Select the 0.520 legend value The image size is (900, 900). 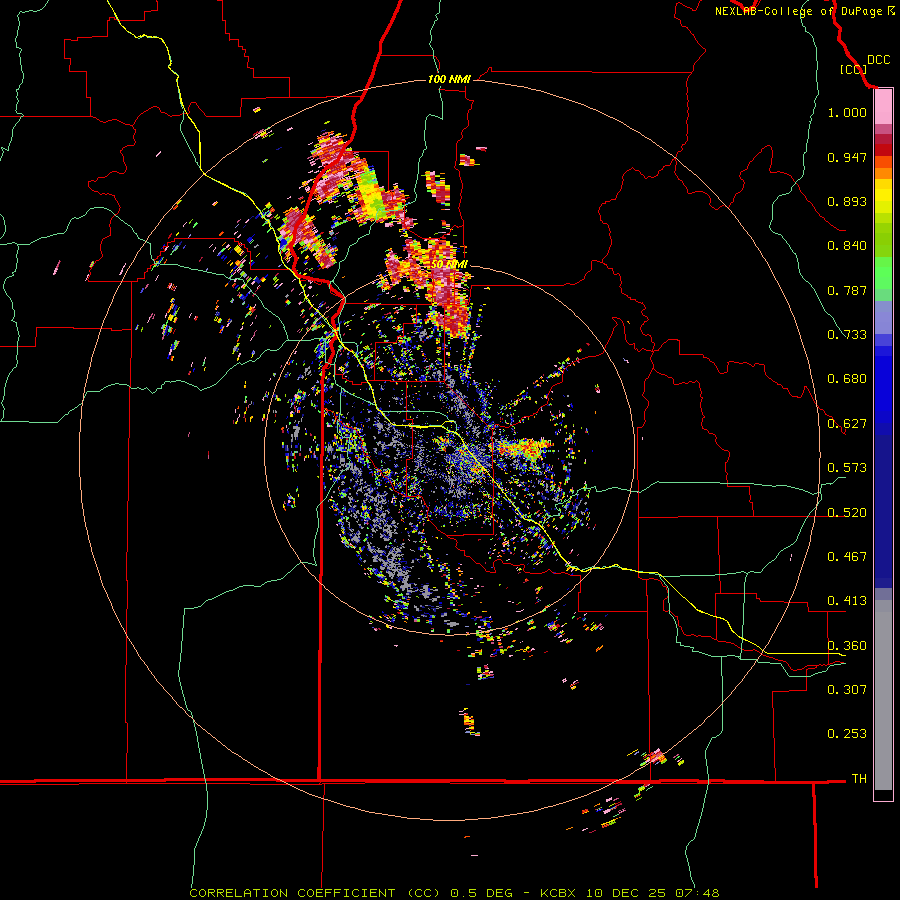click(x=847, y=512)
